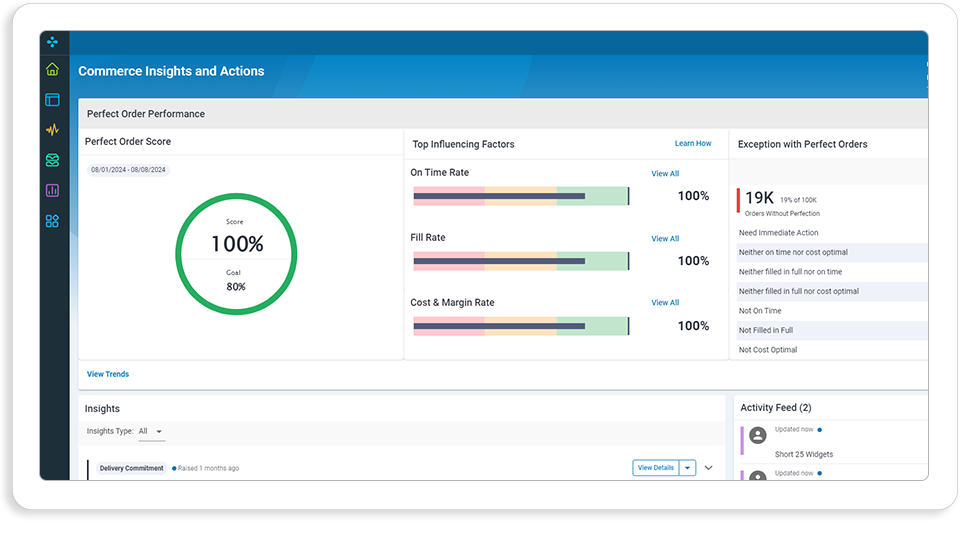The height and width of the screenshot is (540, 960).
Task: Open the widgets grid sidebar icon
Action: point(53,221)
